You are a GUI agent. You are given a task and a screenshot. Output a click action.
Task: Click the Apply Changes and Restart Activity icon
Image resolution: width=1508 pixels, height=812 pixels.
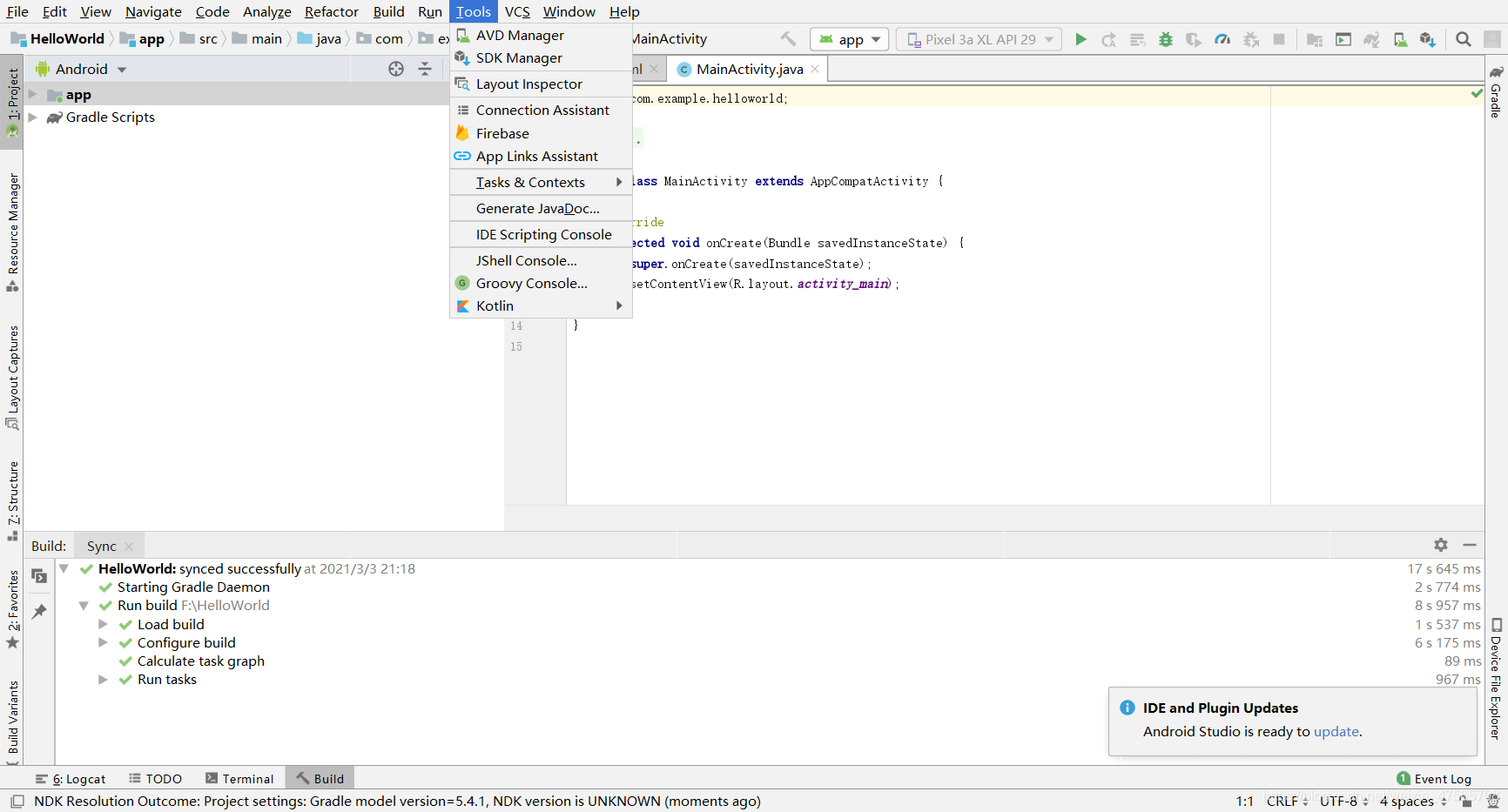[1108, 39]
